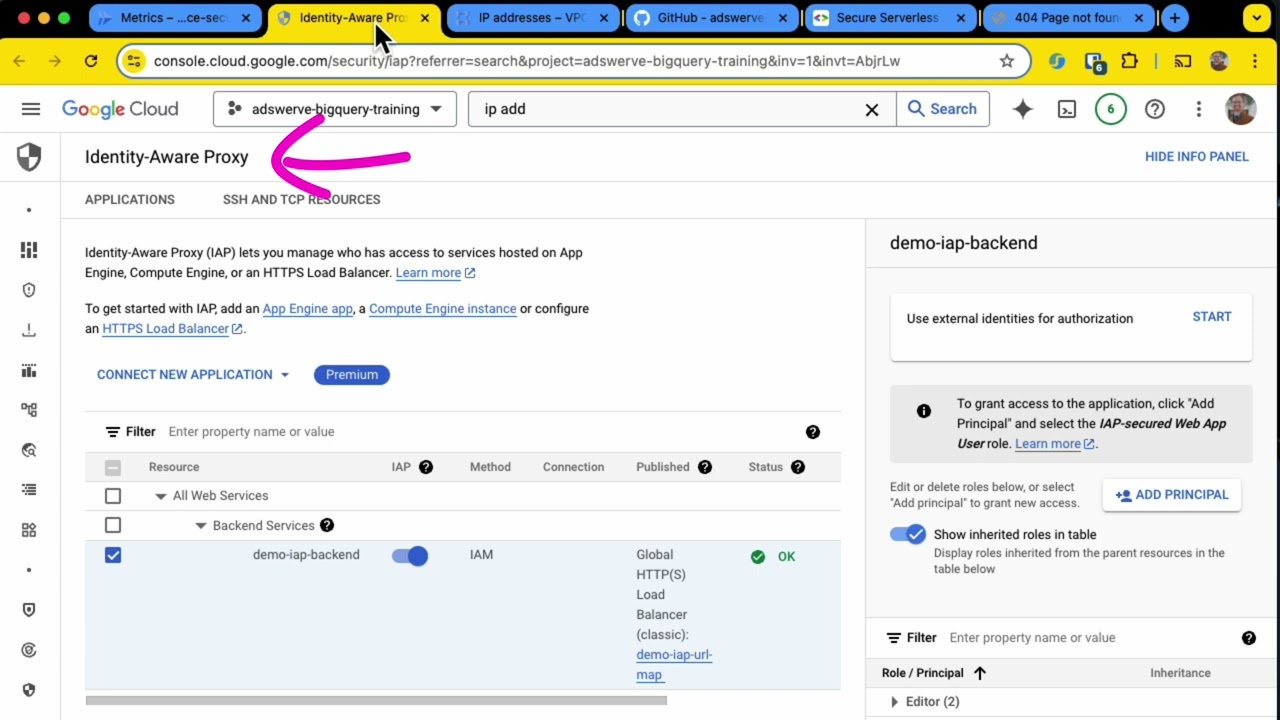Click Start for external identities authorization

(x=1212, y=317)
